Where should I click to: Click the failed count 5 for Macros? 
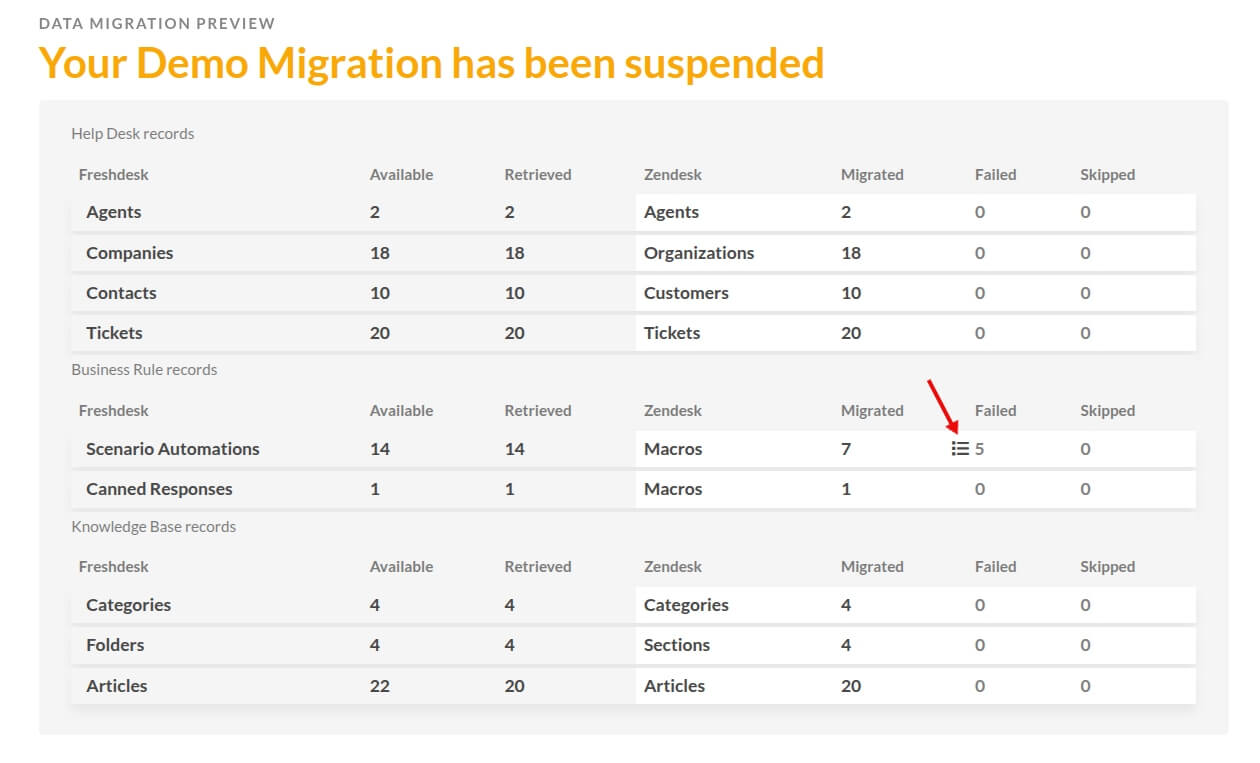[980, 449]
